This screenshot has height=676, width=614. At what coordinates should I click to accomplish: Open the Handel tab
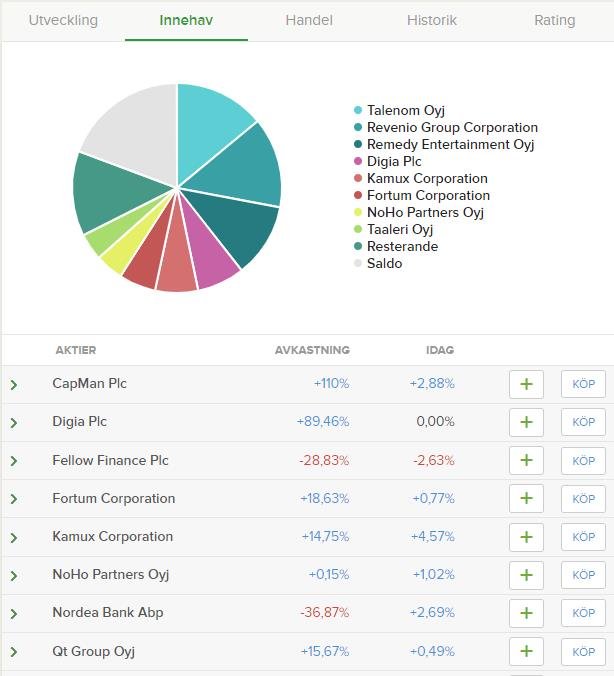pos(309,20)
